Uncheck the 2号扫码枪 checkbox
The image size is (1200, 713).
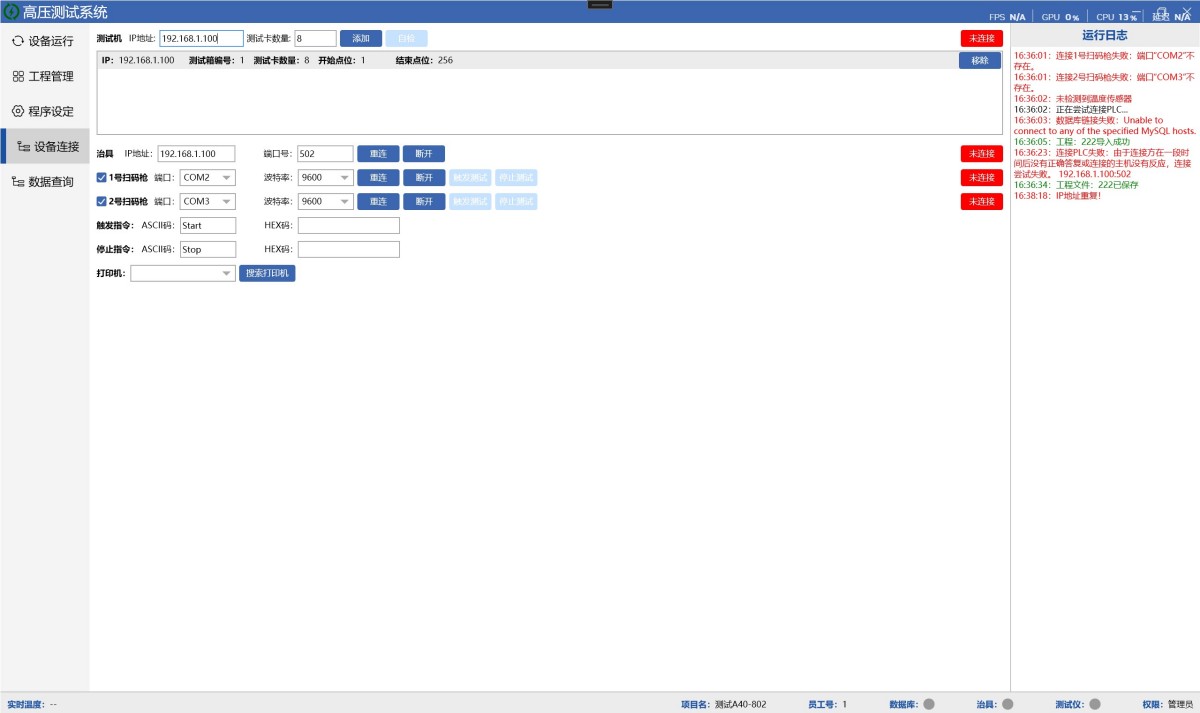click(x=101, y=202)
